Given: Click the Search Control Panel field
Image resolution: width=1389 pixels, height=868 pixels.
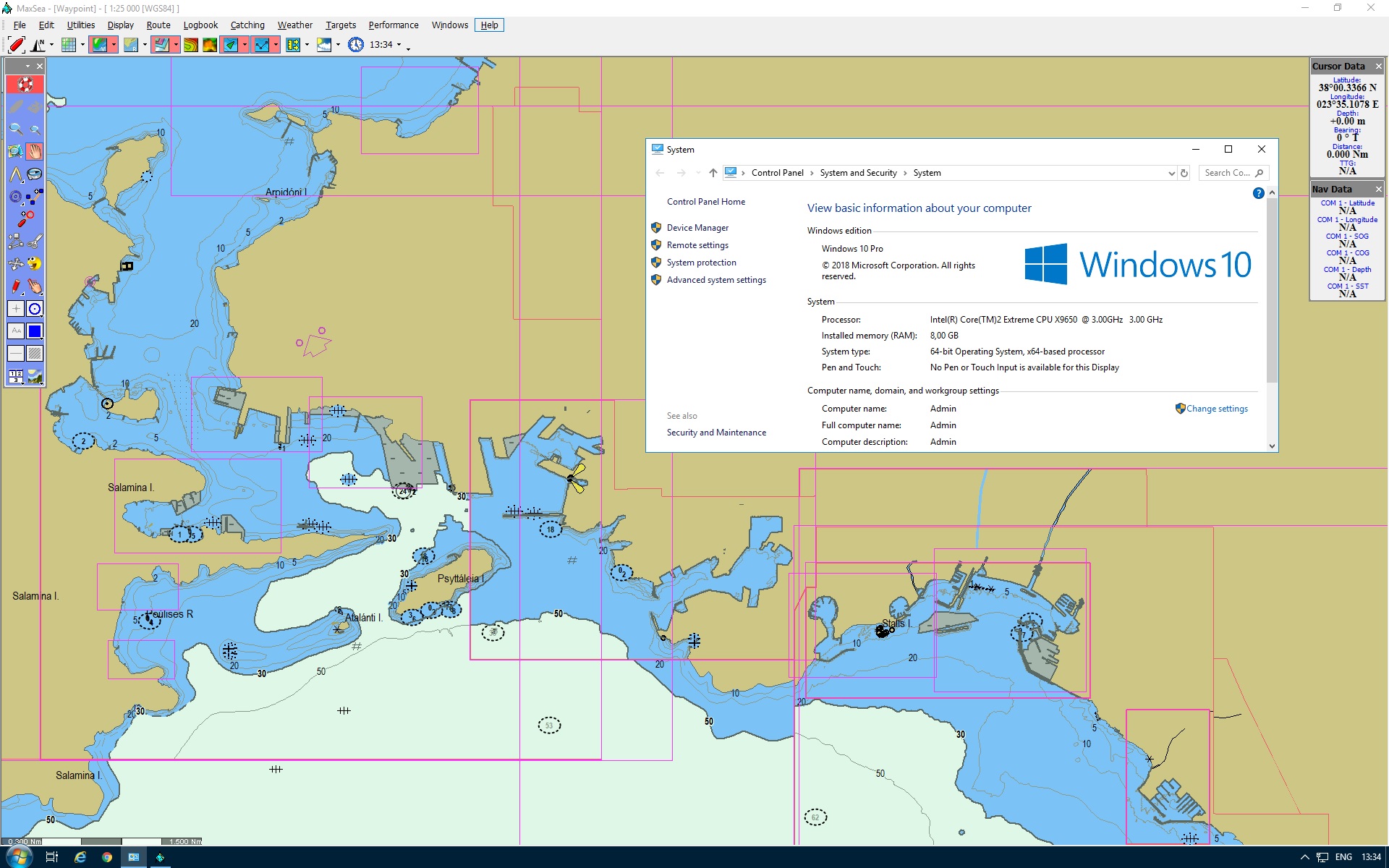Looking at the screenshot, I should pos(1228,173).
